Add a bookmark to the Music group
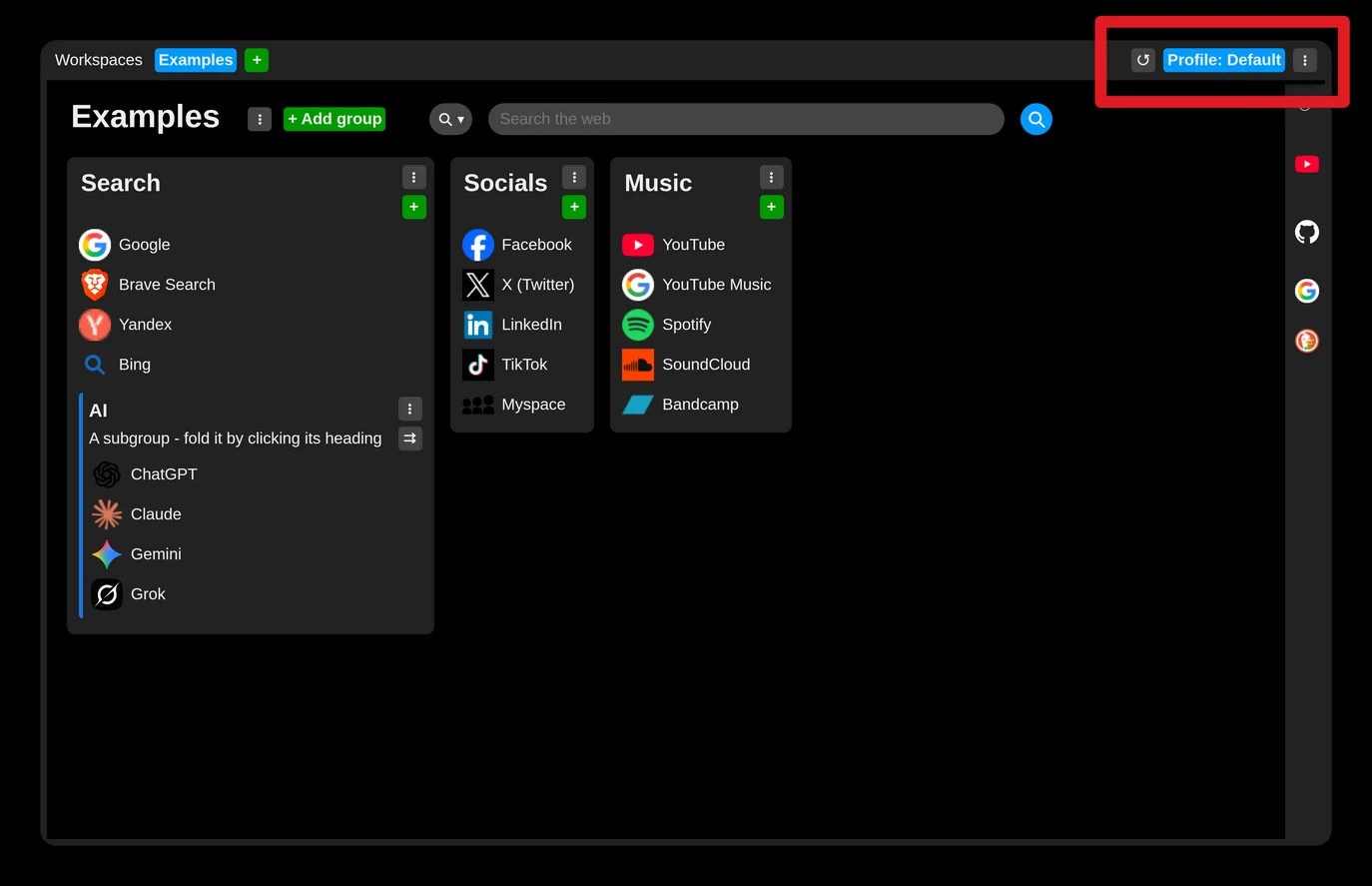The image size is (1372, 886). point(772,207)
